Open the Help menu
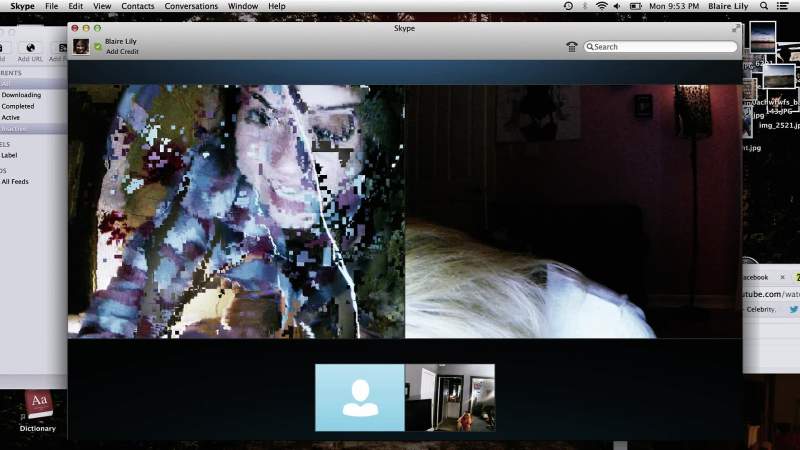 click(x=277, y=6)
